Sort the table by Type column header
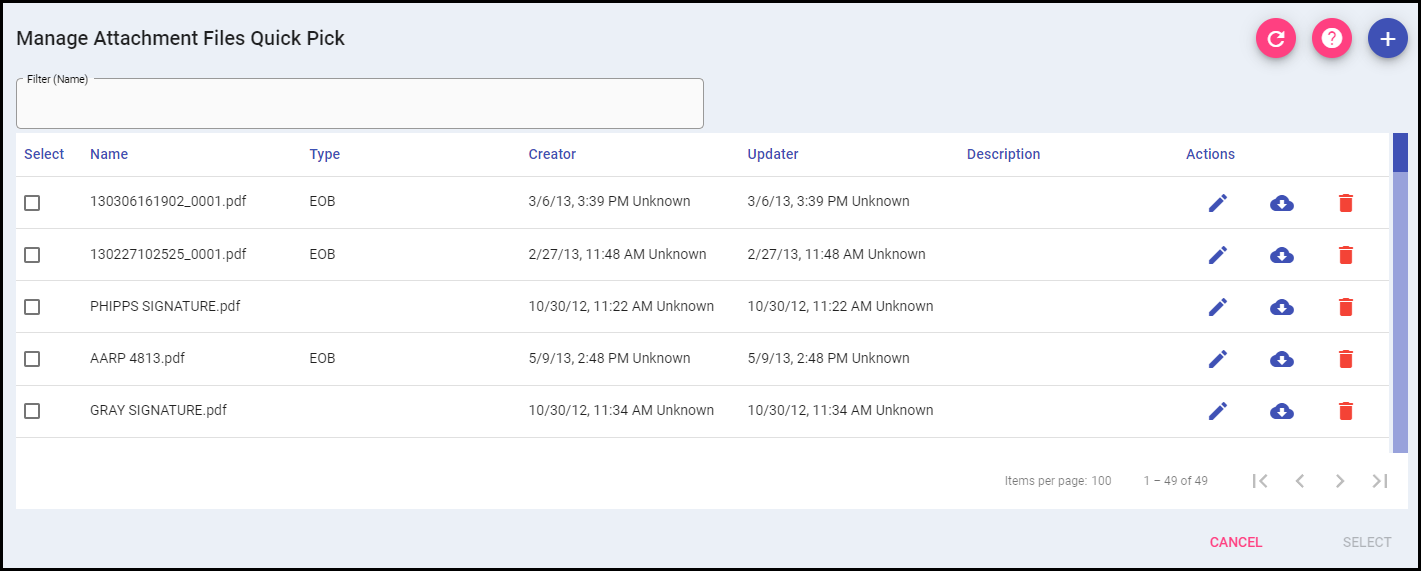 [x=324, y=154]
